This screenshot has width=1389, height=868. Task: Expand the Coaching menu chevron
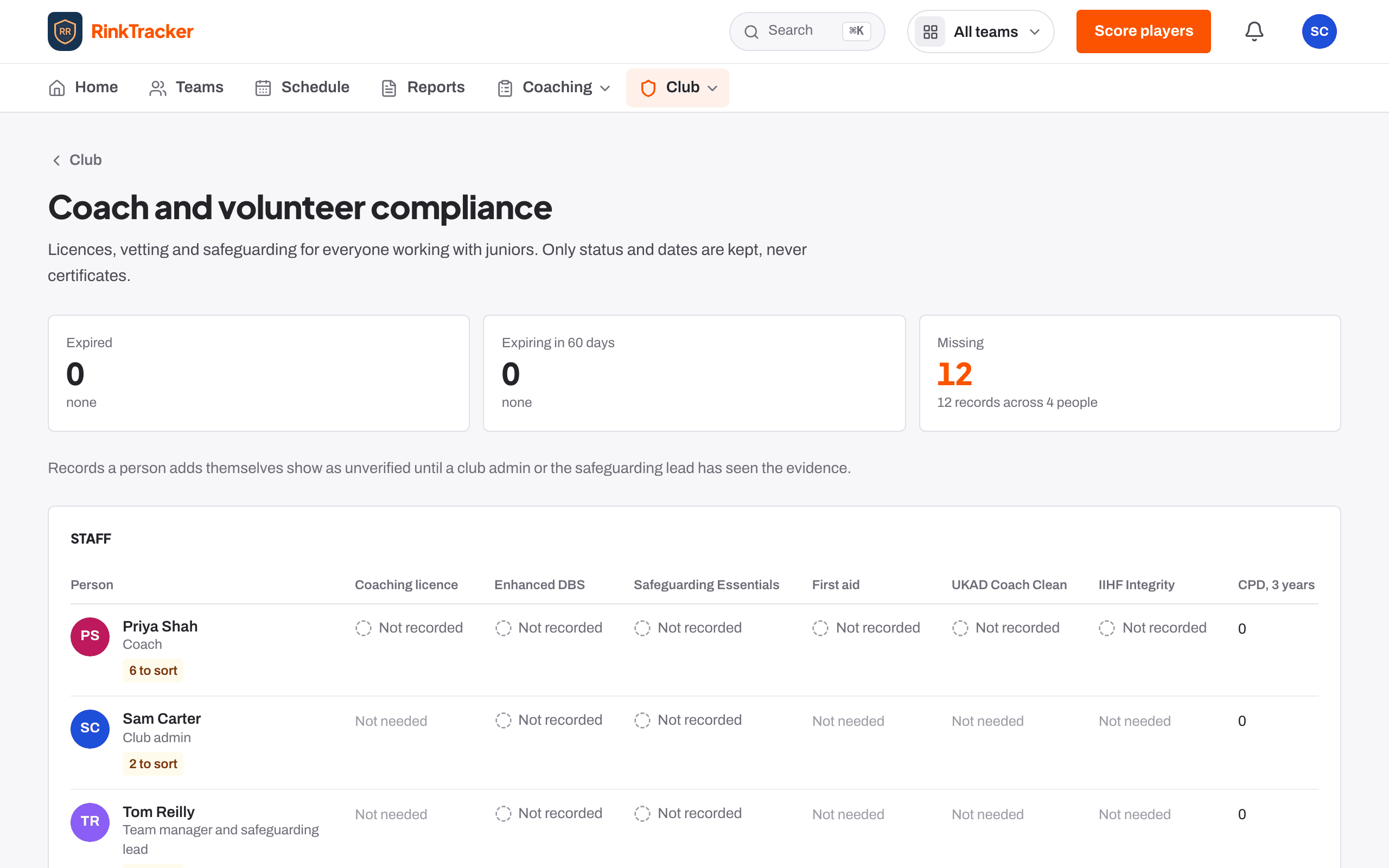(x=605, y=88)
